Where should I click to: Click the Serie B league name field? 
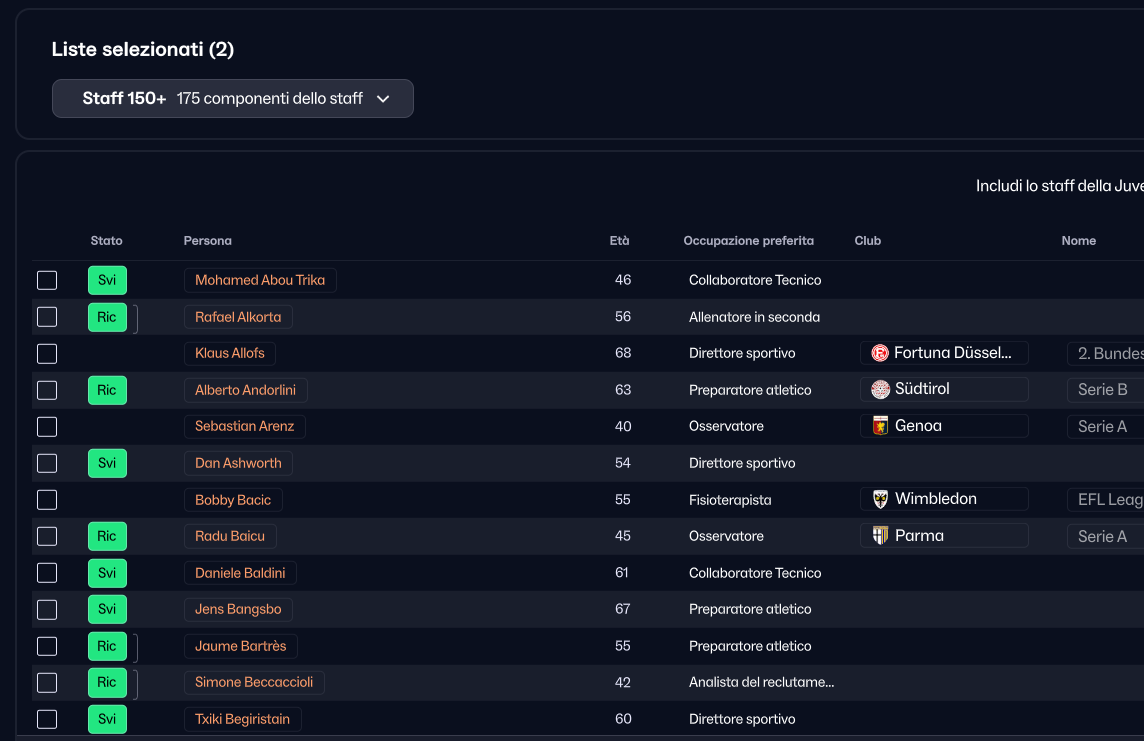point(1103,390)
